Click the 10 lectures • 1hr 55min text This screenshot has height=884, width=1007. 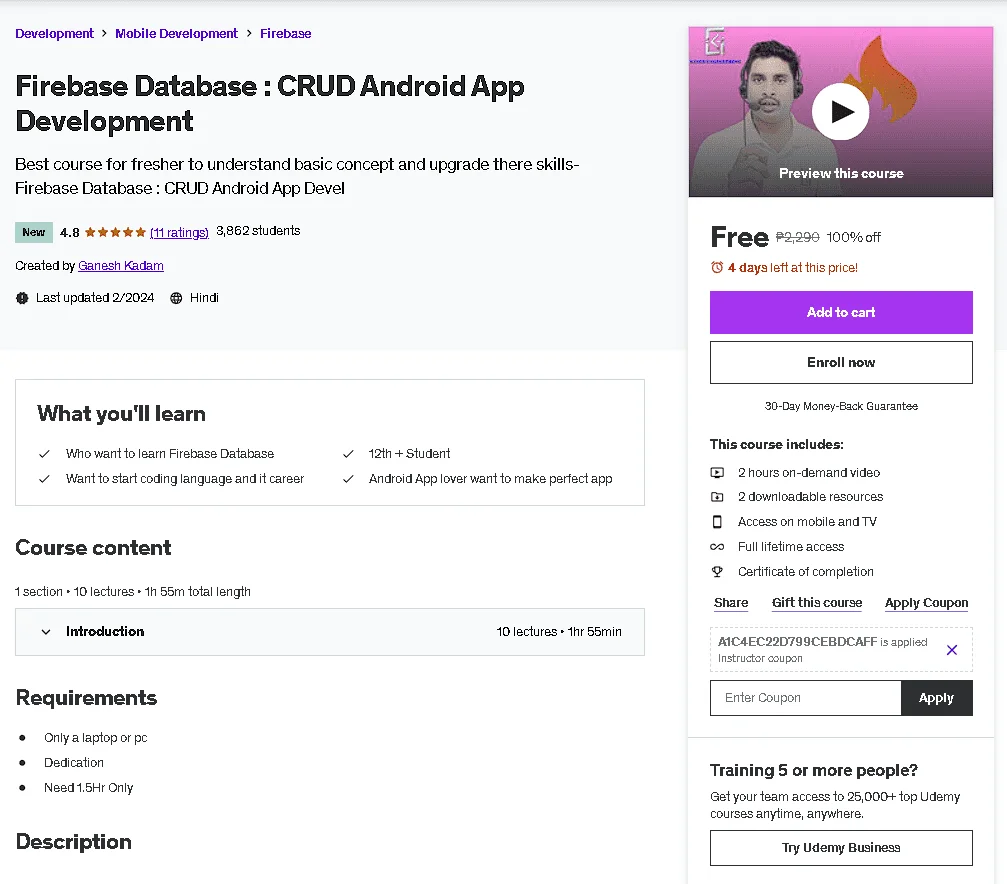click(559, 632)
